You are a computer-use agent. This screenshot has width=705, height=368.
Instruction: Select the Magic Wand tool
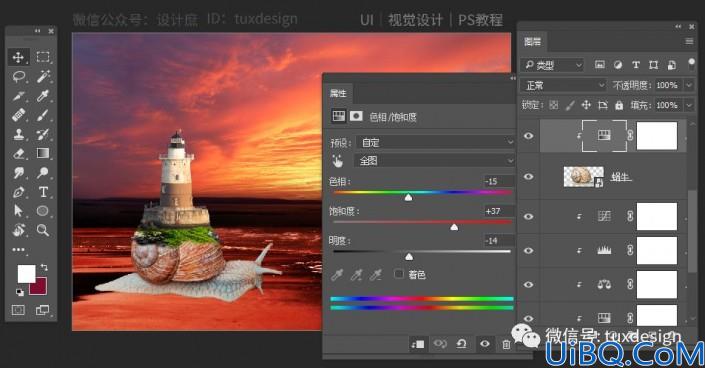tap(43, 76)
